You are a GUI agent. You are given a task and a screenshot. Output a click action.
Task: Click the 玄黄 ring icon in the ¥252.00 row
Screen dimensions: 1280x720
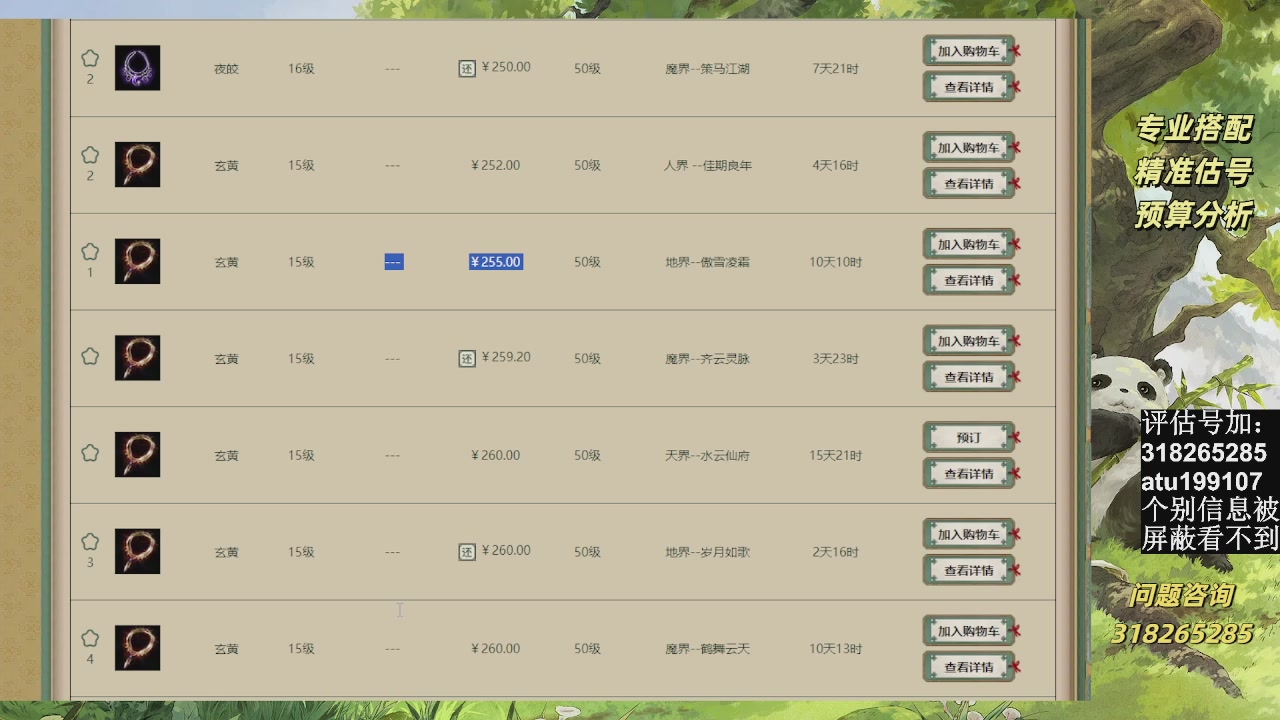click(x=137, y=165)
